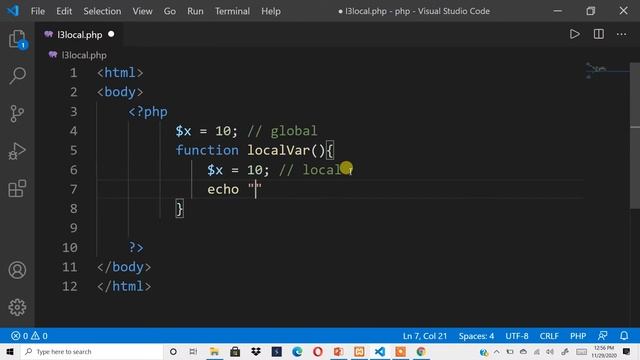Click the VS Code logo icon
Image resolution: width=640 pixels, height=360 pixels.
(x=13, y=11)
